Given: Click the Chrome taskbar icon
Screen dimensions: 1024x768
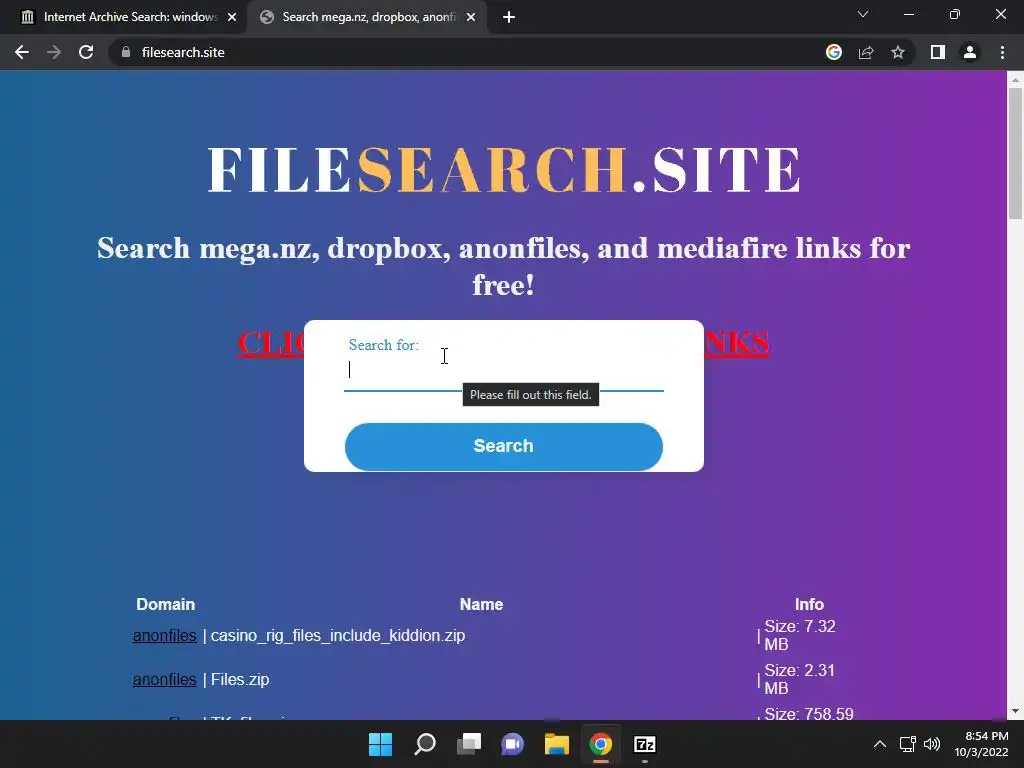Looking at the screenshot, I should click(601, 744).
